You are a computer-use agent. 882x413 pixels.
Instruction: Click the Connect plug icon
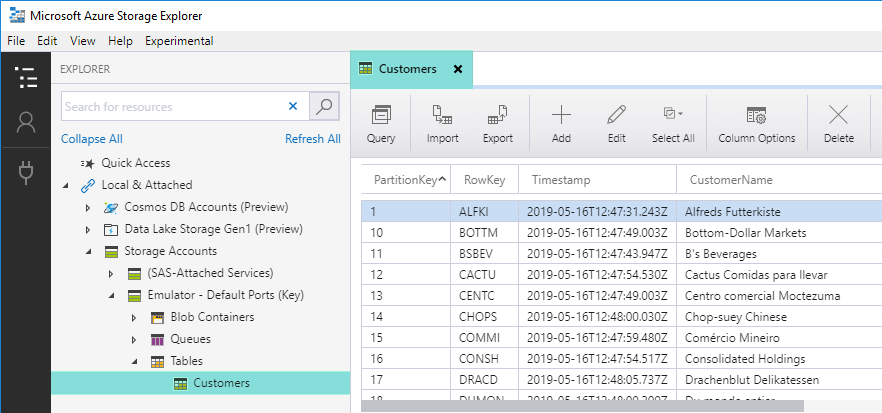pos(25,173)
